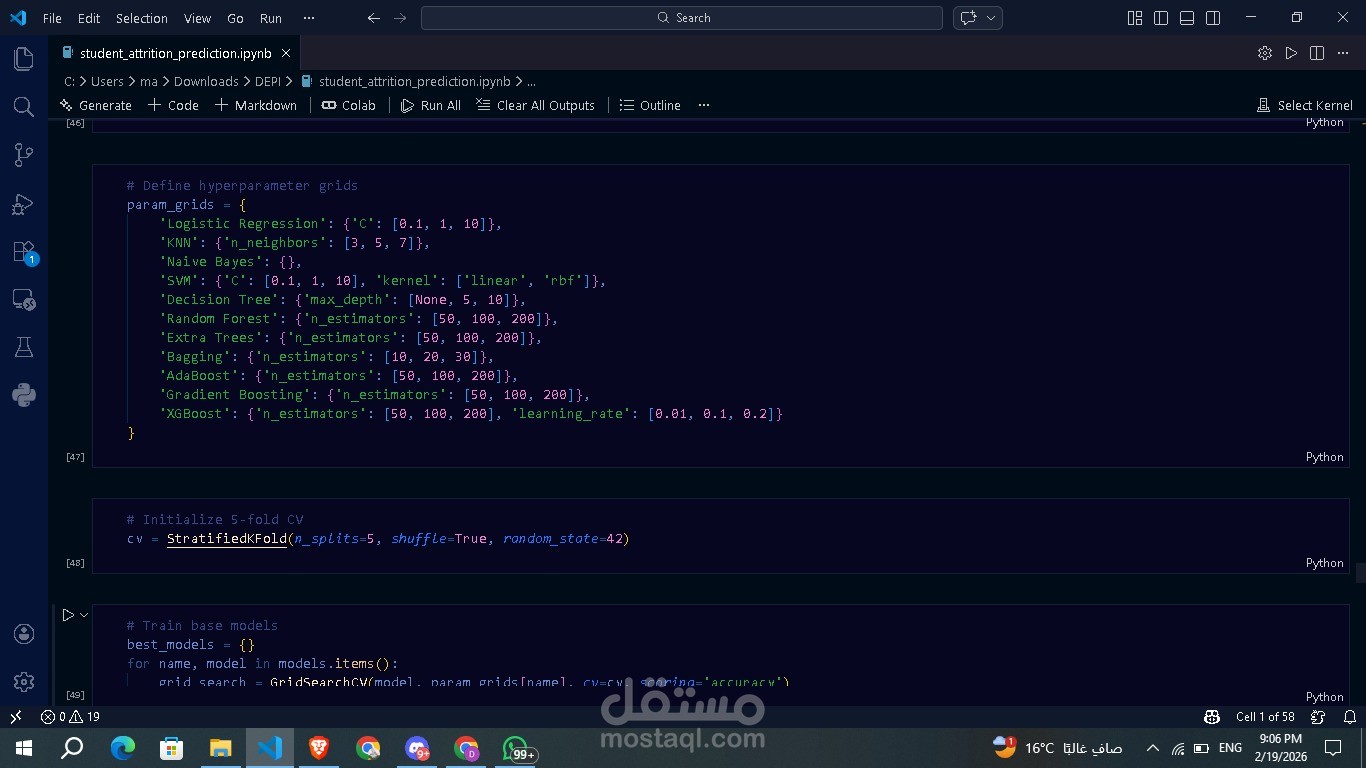Viewport: 1366px width, 768px height.
Task: Open Copilot status icon in status bar
Action: [1212, 717]
